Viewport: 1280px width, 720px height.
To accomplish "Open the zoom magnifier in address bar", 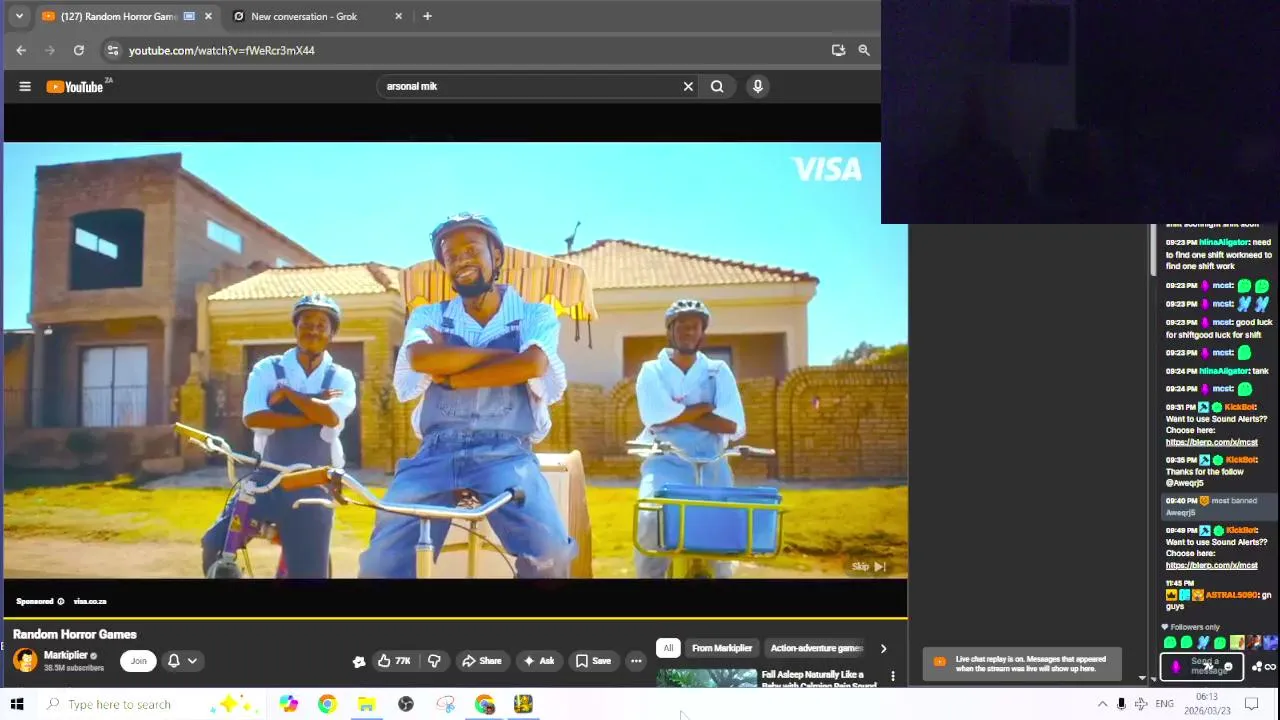I will coord(864,50).
